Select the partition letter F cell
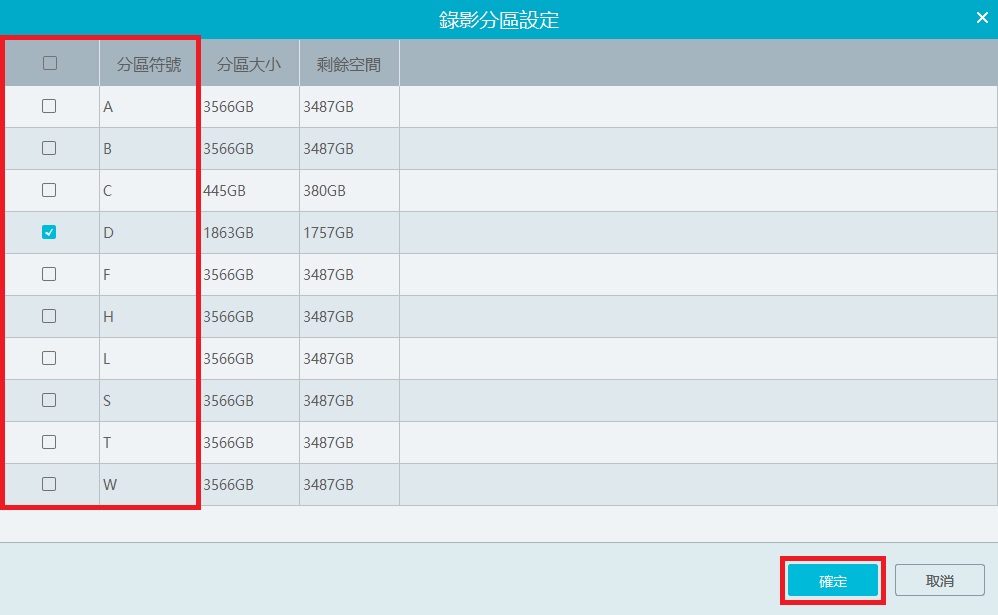The height and width of the screenshot is (615, 998). coord(150,274)
